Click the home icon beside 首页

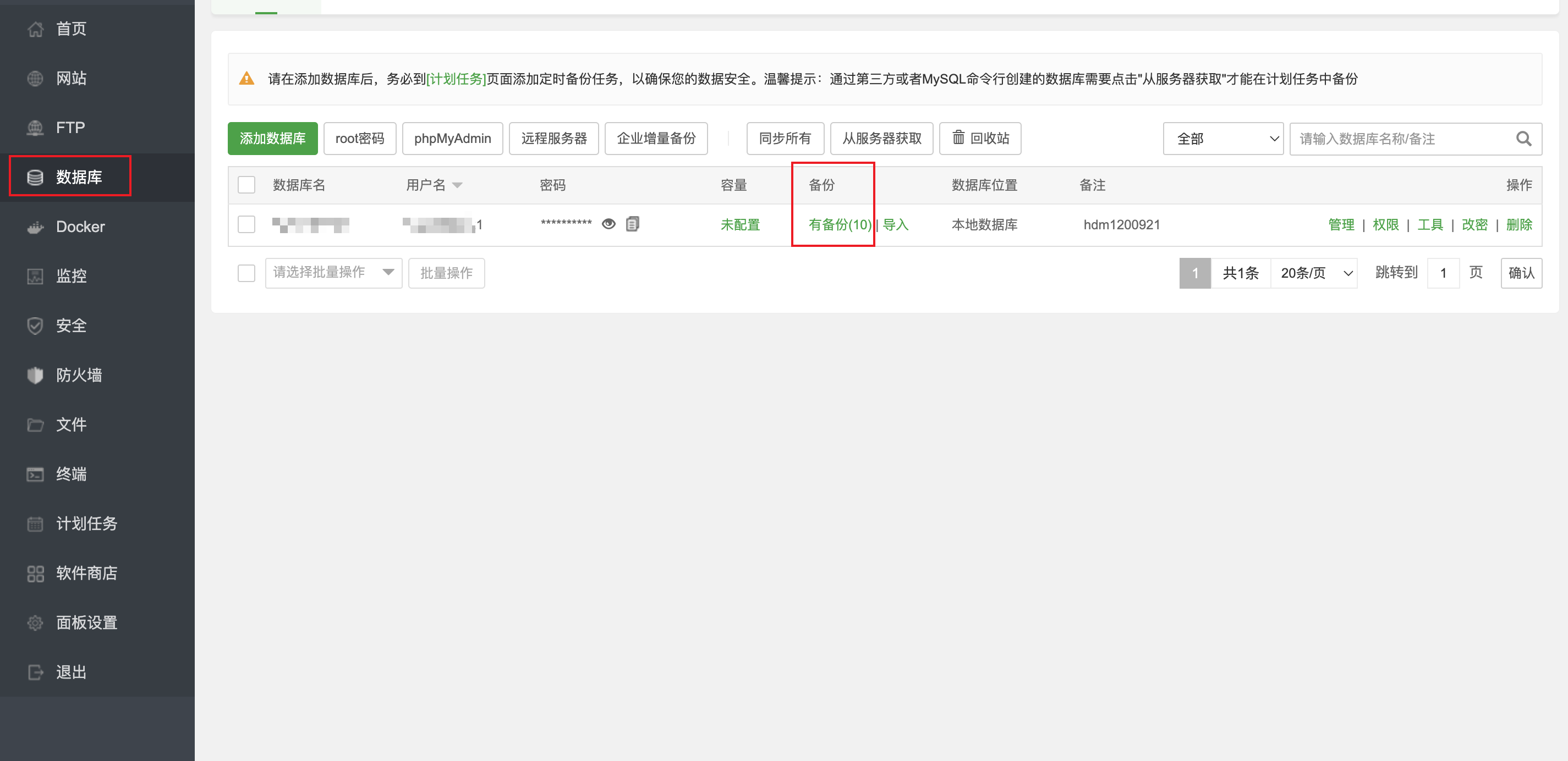[35, 29]
